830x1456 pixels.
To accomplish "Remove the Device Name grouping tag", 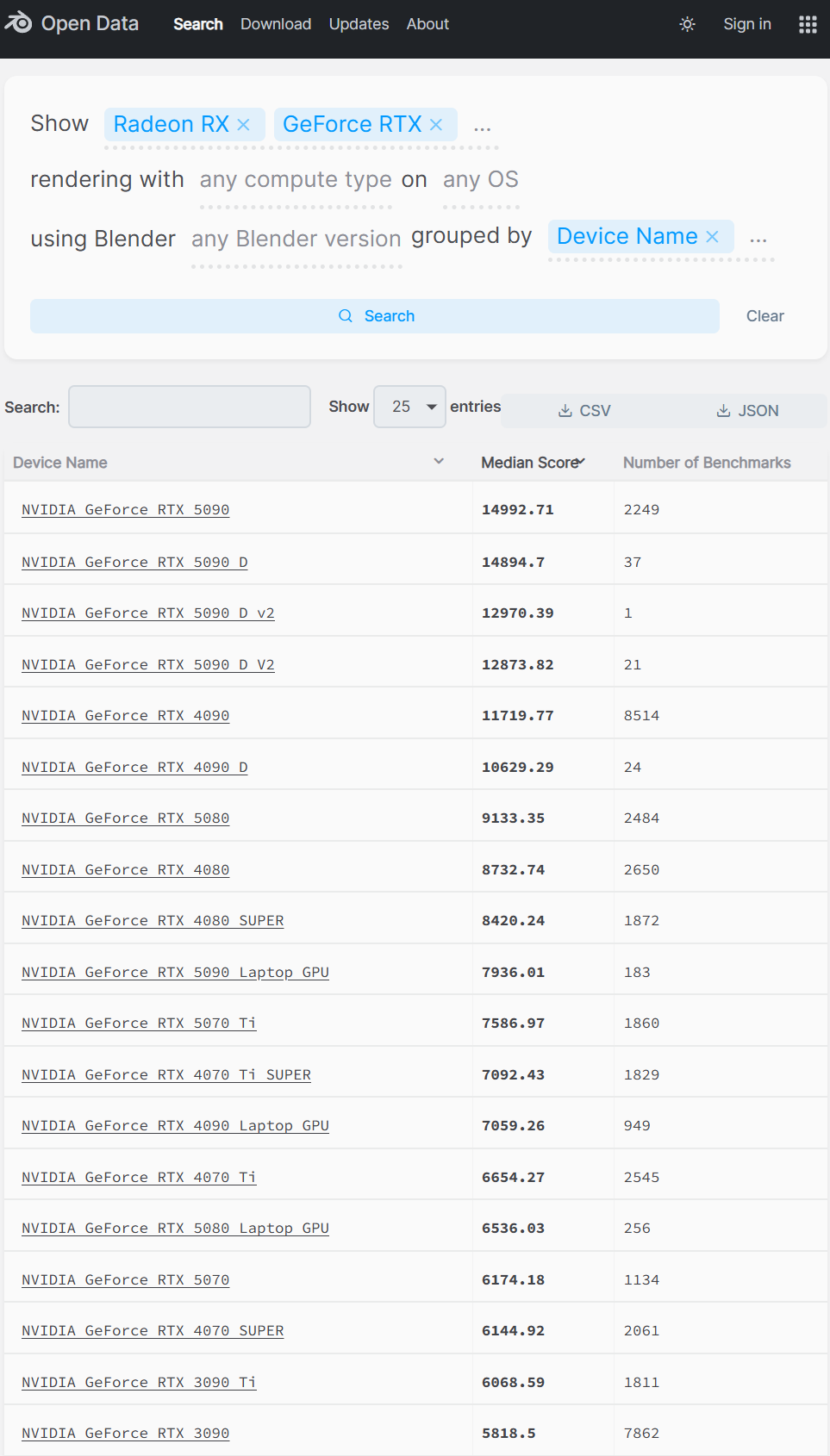I will 712,237.
